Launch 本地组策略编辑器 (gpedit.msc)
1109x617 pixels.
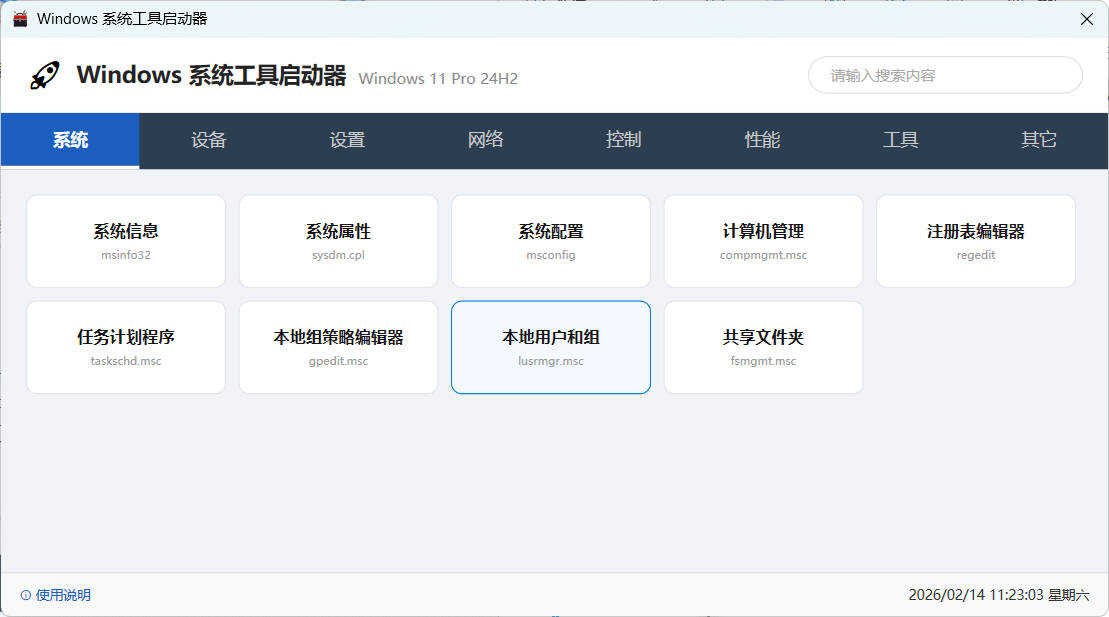338,347
